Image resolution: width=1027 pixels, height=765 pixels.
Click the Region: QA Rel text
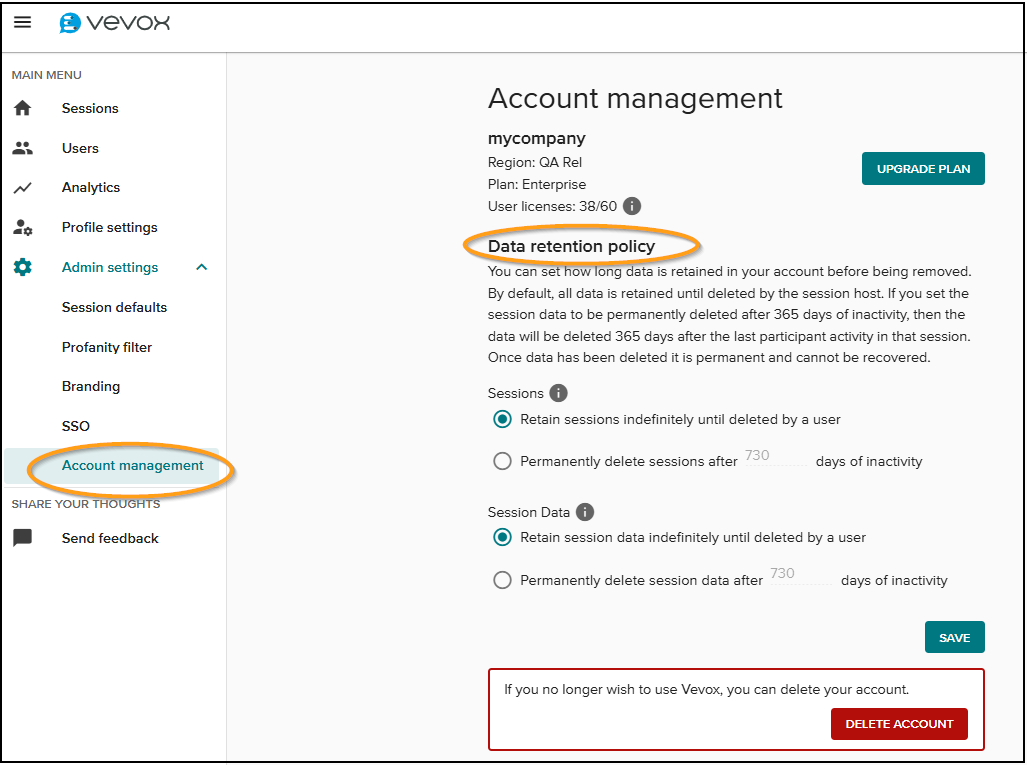click(x=535, y=162)
